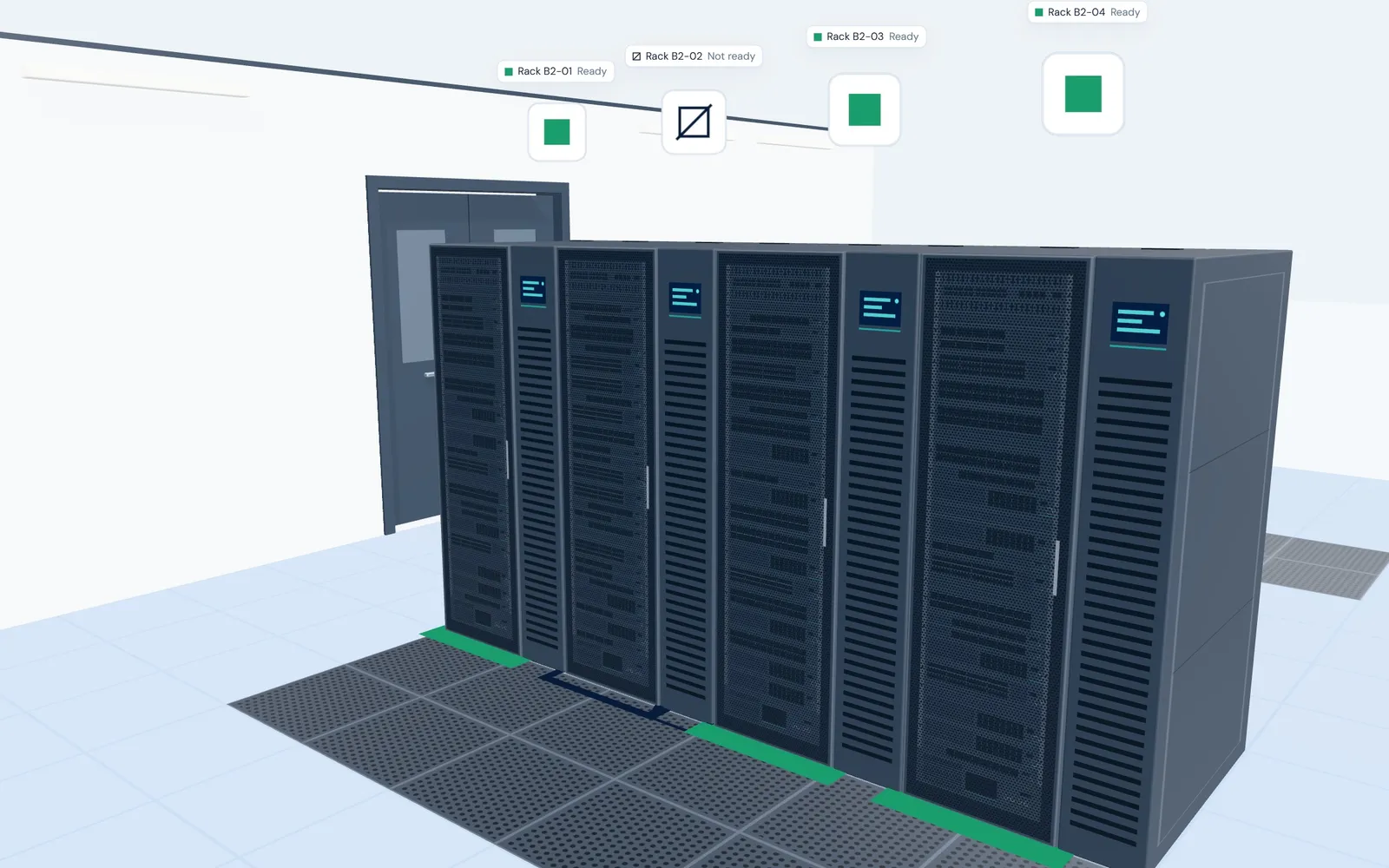Select the Rack B2-04 Ready label

1087,12
